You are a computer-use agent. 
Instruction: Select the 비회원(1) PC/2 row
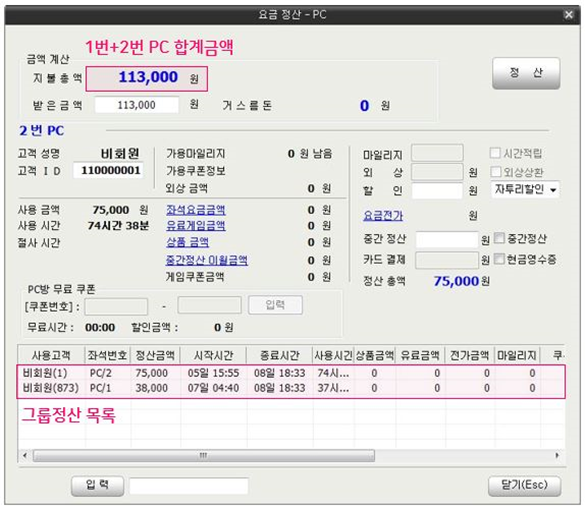point(291,373)
